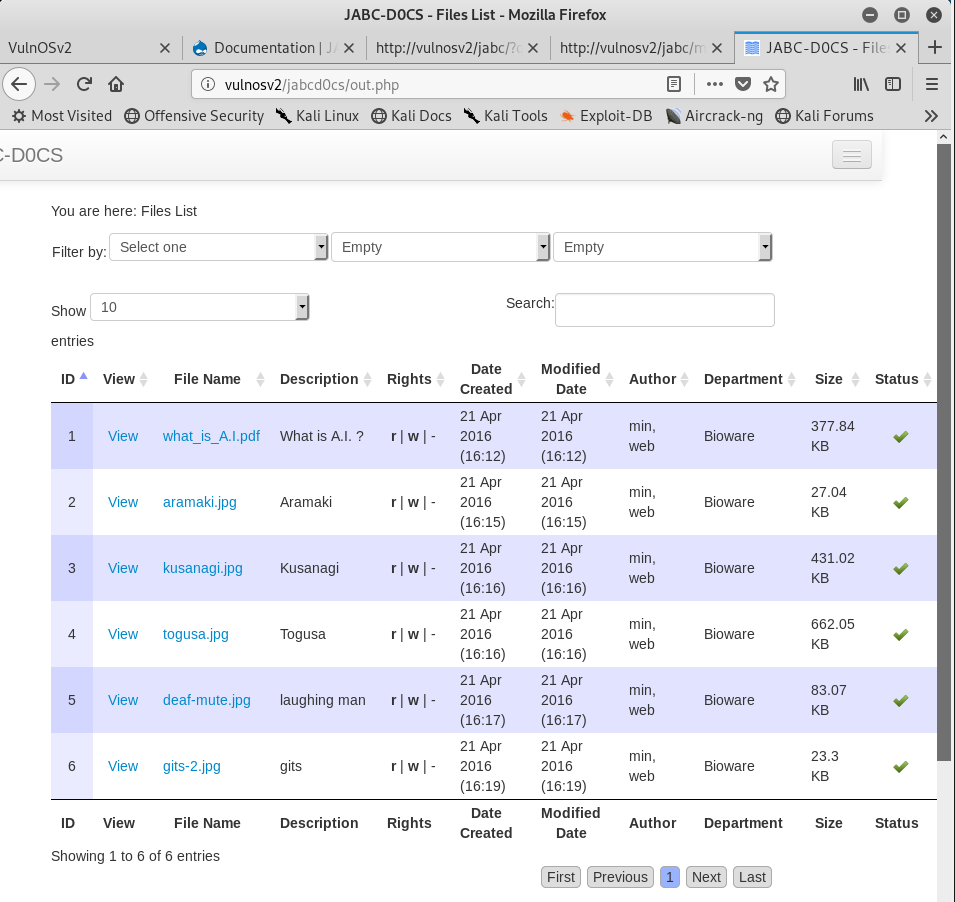Sort table by ID column
955x902 pixels.
(x=72, y=379)
